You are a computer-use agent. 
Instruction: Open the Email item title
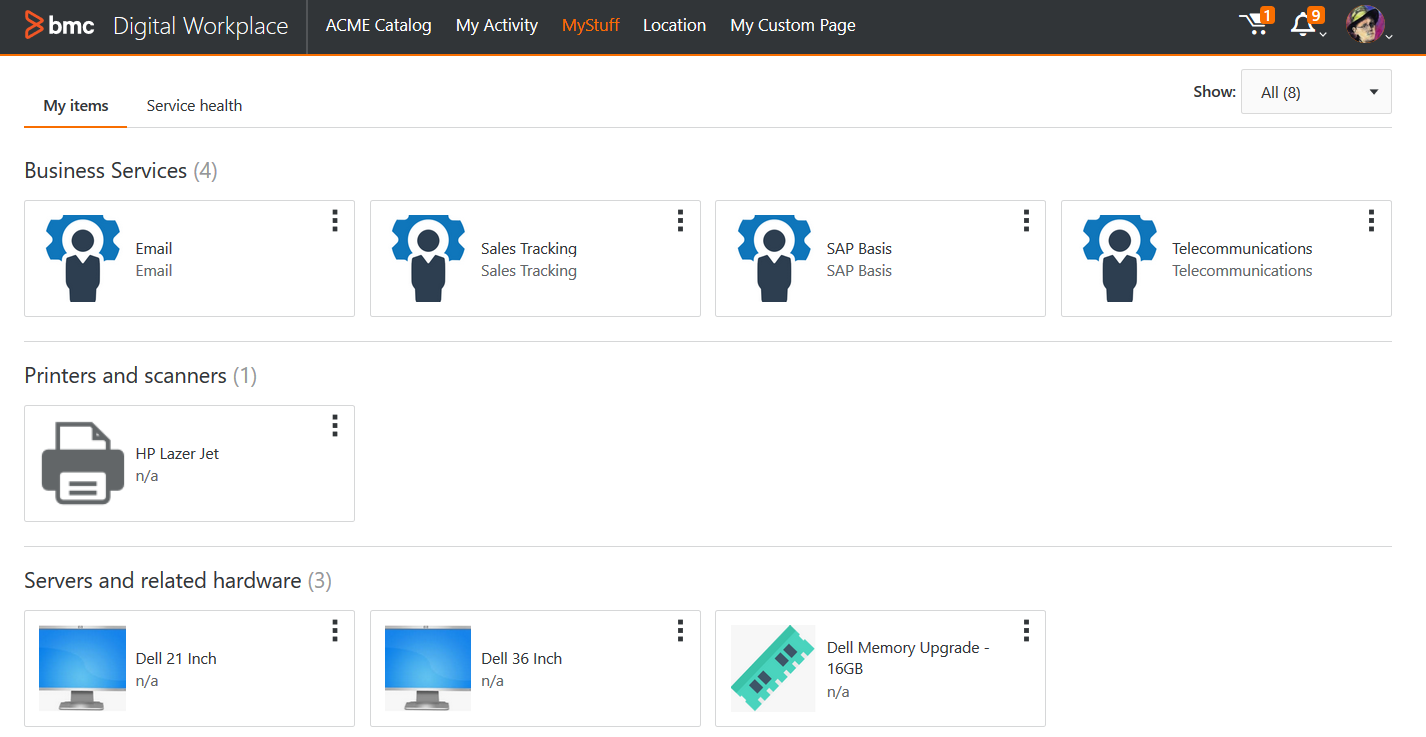click(154, 248)
